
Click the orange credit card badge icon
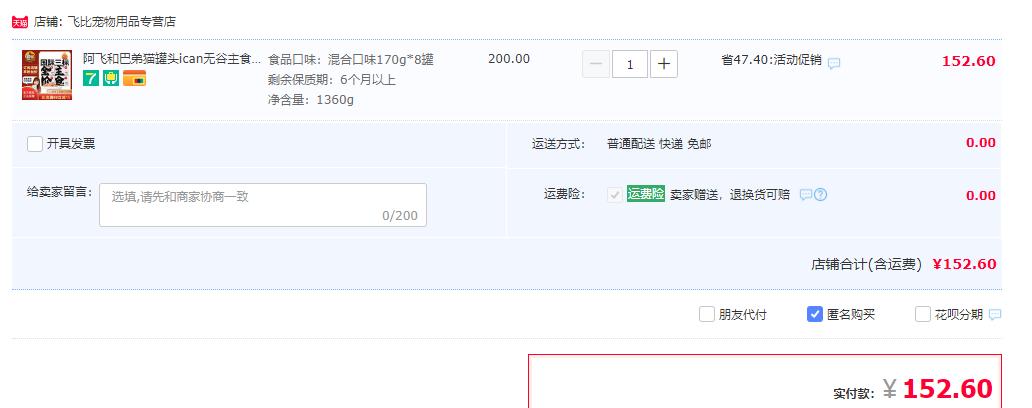click(134, 79)
